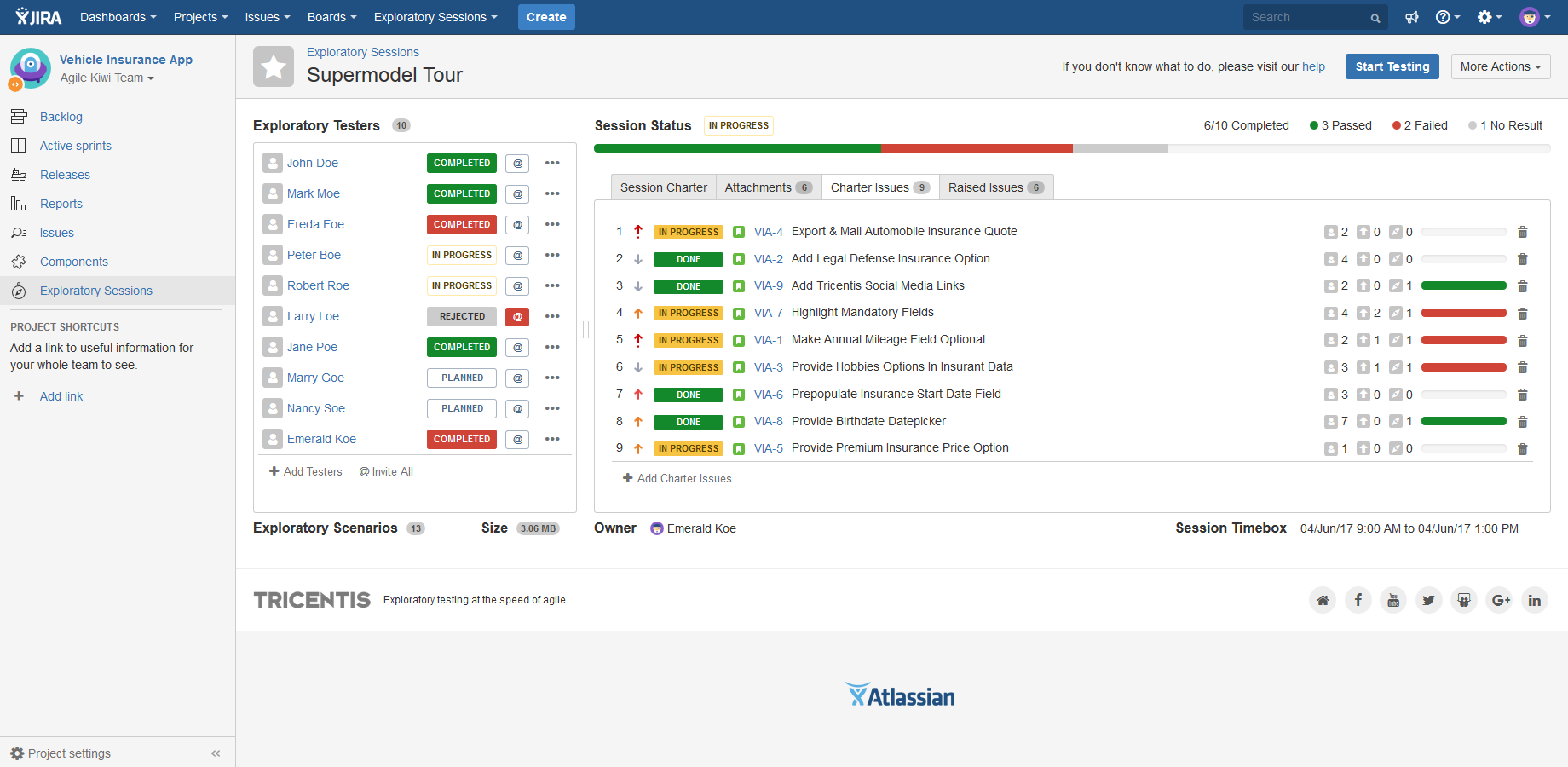This screenshot has width=1568, height=767.
Task: Open the Raised Issues tab
Action: 996,187
